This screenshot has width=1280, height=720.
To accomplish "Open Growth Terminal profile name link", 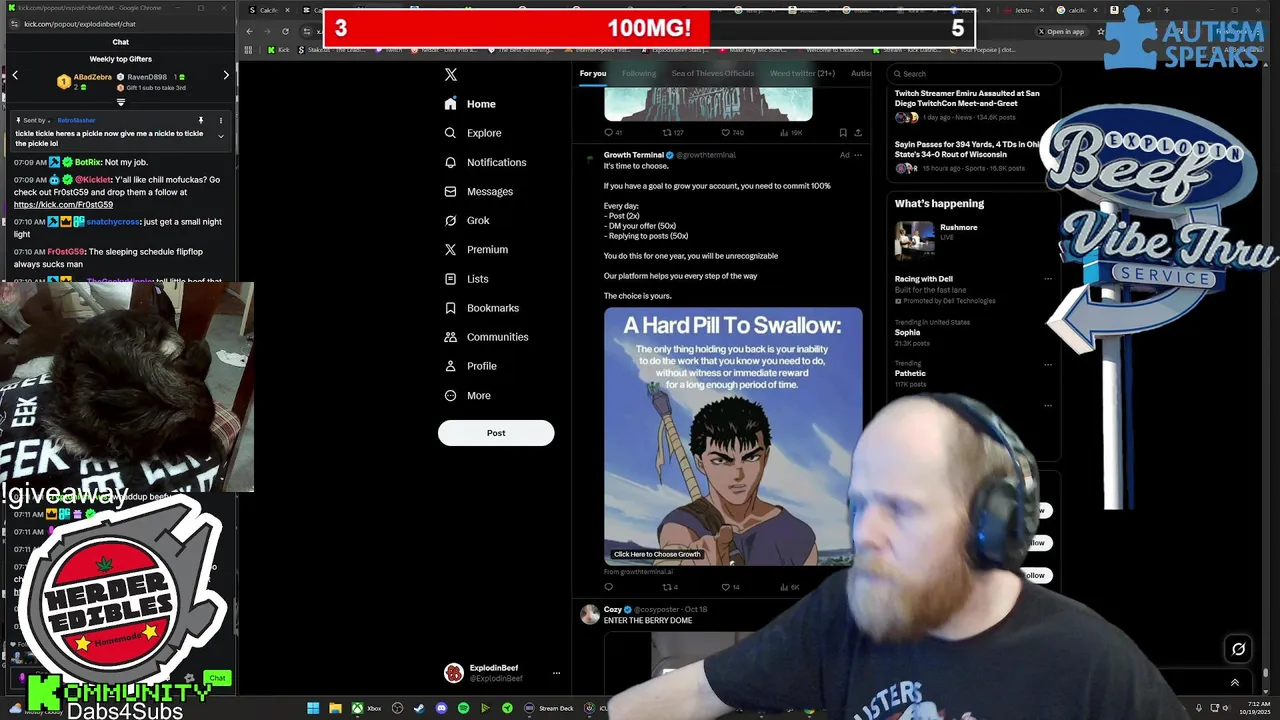I will [633, 155].
